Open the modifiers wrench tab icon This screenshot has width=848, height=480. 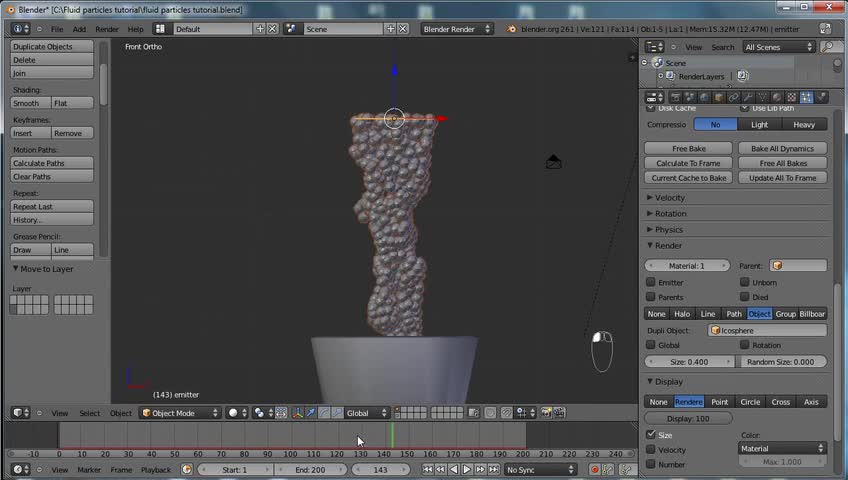pos(748,97)
